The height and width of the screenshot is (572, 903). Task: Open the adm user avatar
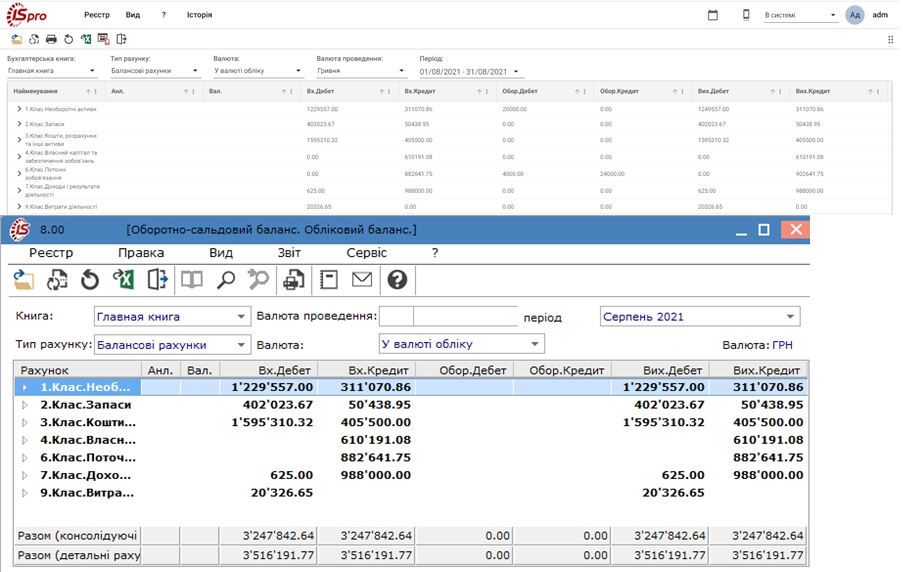855,15
